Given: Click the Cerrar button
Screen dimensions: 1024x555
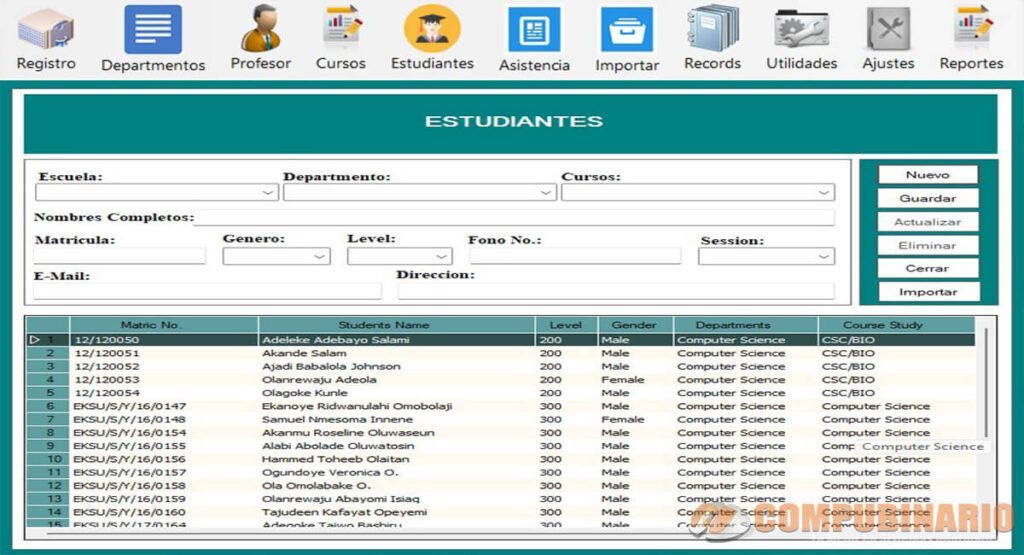Looking at the screenshot, I should pyautogui.click(x=928, y=268).
